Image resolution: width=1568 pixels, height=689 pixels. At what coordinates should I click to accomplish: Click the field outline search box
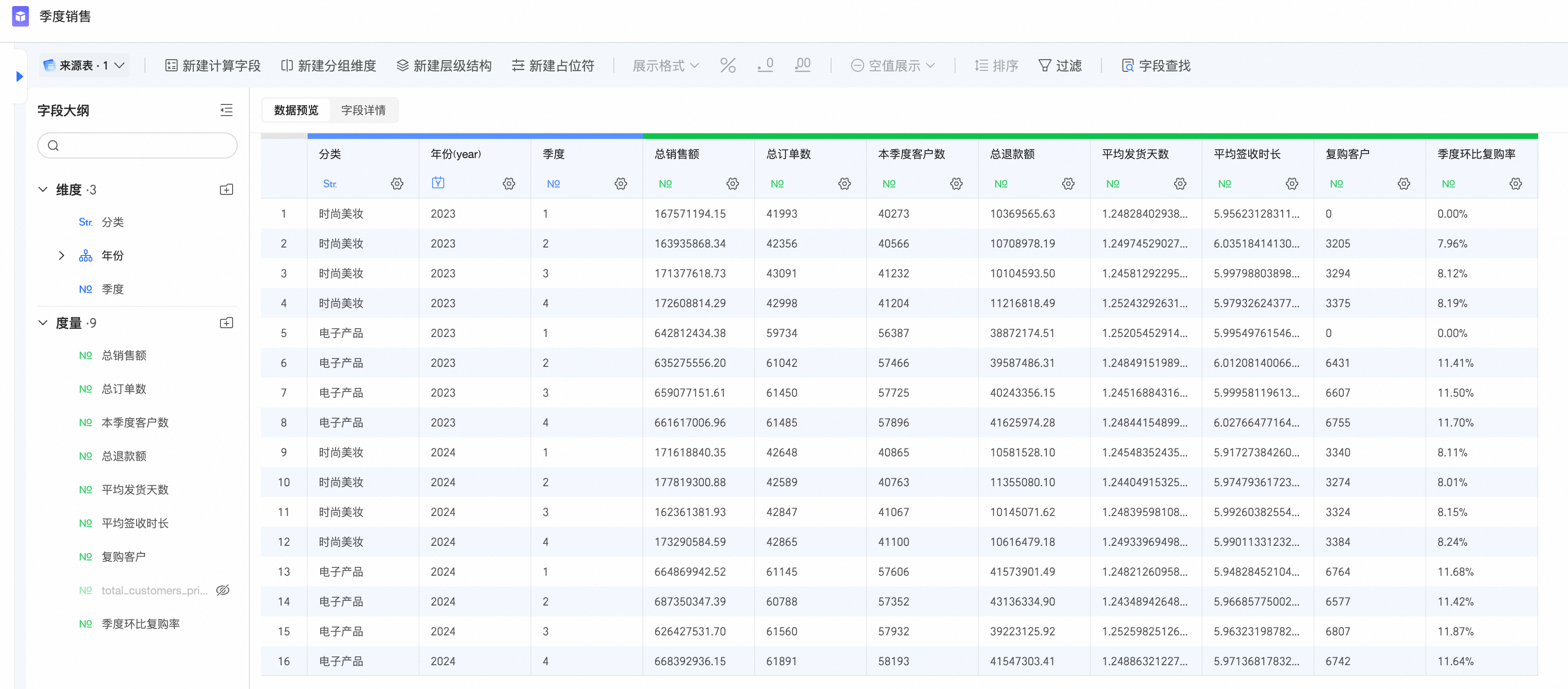(x=137, y=145)
